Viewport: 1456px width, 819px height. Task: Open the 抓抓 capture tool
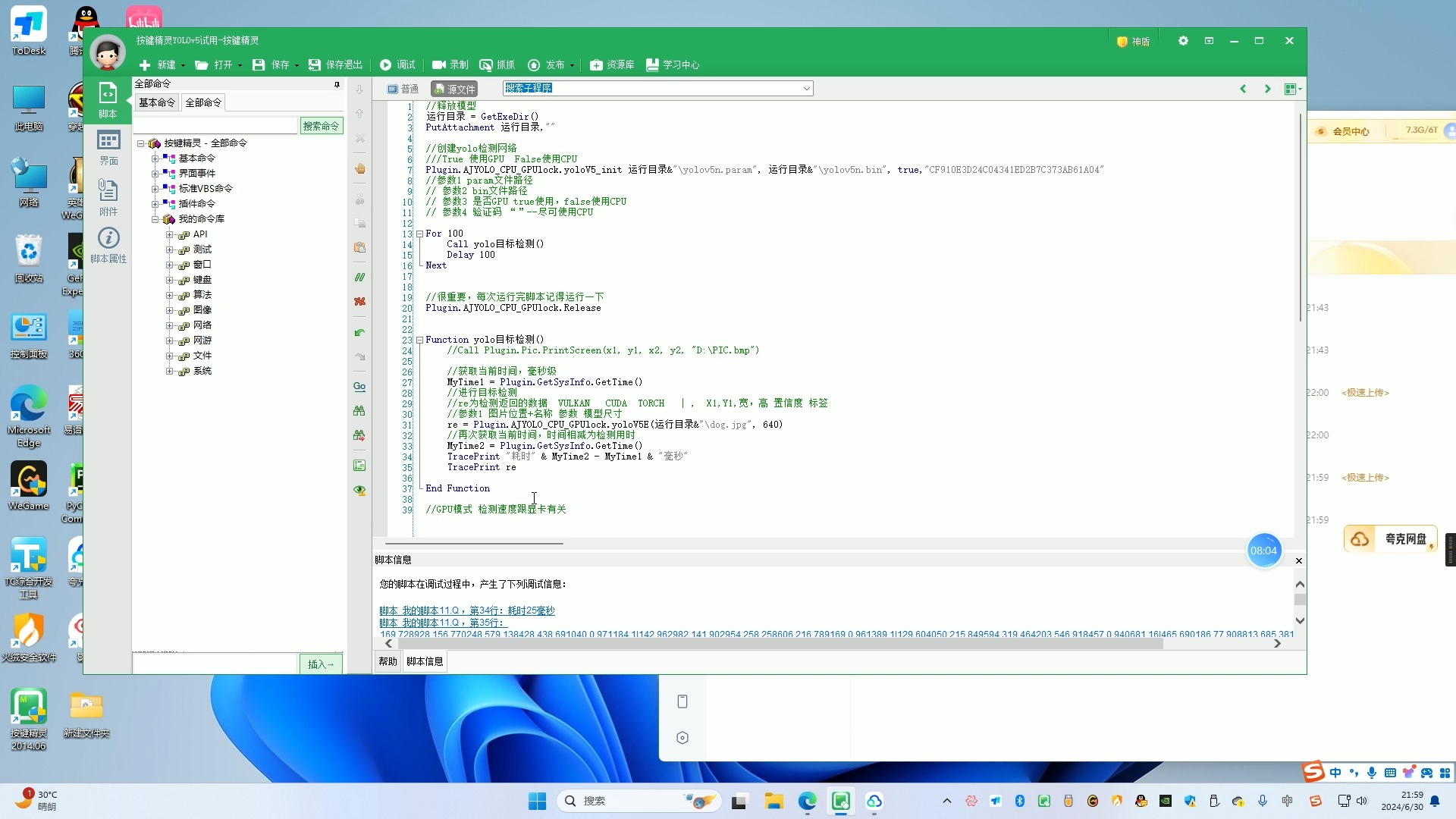point(497,65)
